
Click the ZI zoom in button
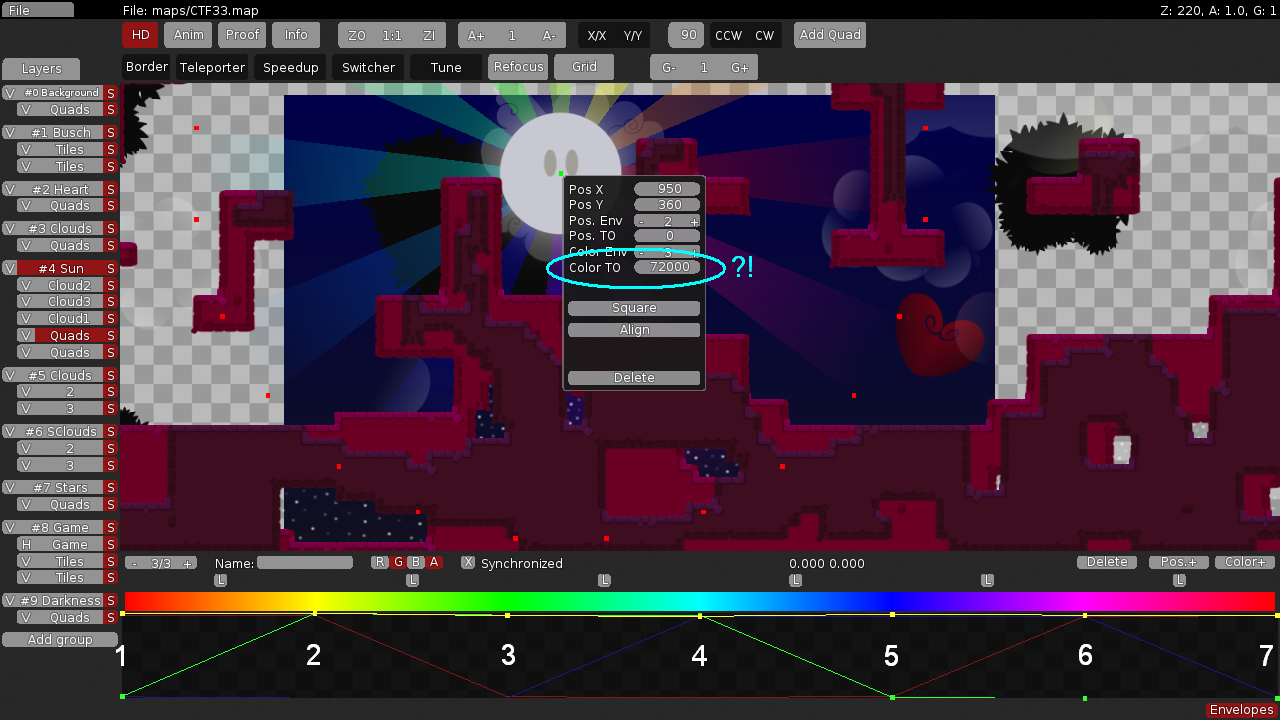[x=429, y=35]
